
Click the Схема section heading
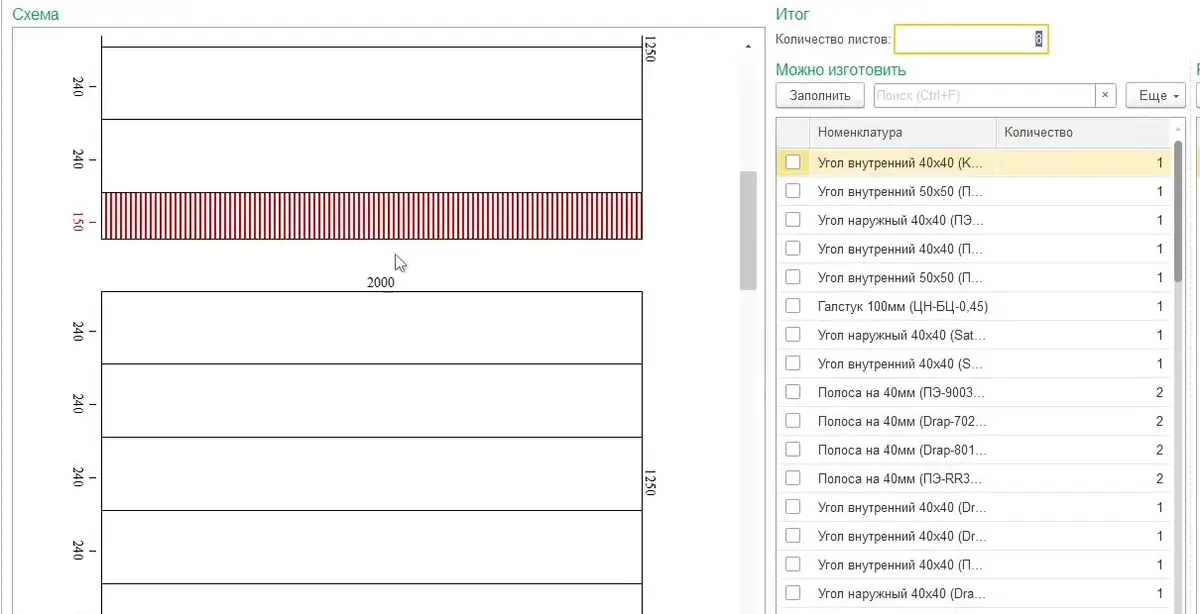pyautogui.click(x=35, y=14)
